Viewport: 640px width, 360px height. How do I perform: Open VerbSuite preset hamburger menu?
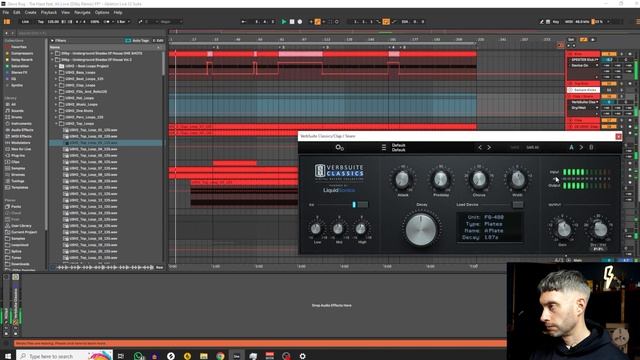coord(384,147)
